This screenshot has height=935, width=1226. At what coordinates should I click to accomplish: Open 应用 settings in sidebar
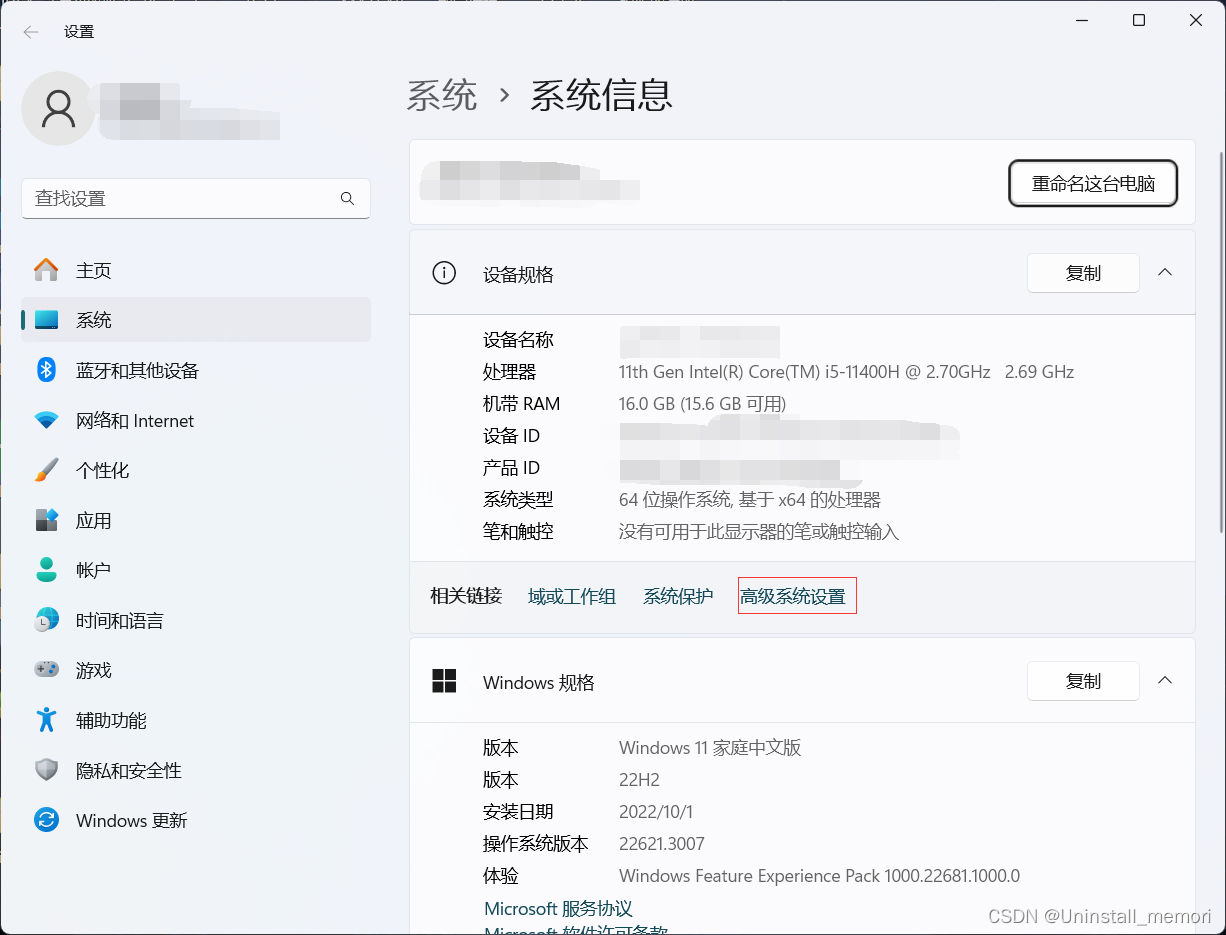pos(94,520)
